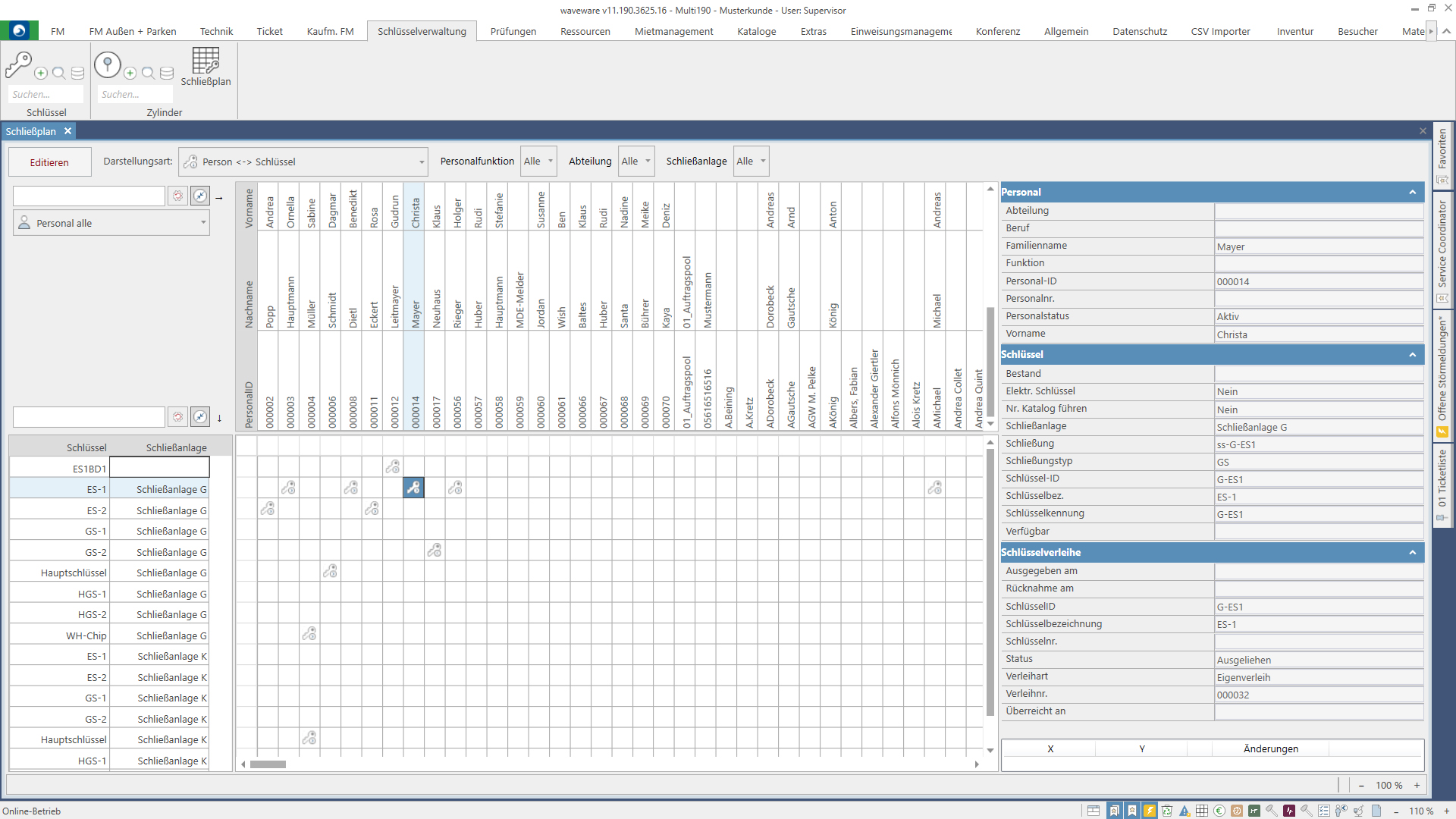
Task: Click the horizontal scrollbar thumb below the grid
Action: 268,764
